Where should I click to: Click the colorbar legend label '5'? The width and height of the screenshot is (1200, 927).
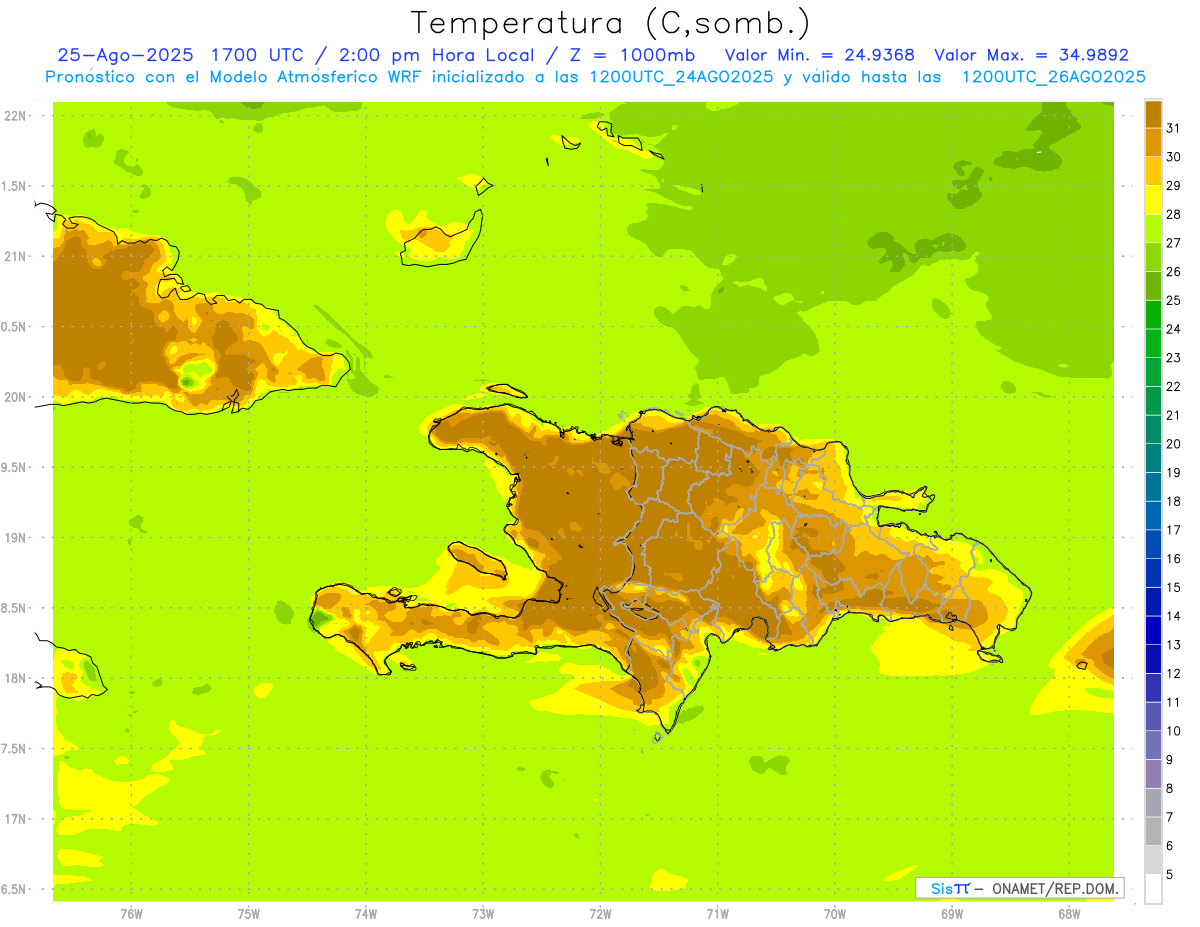point(1170,875)
